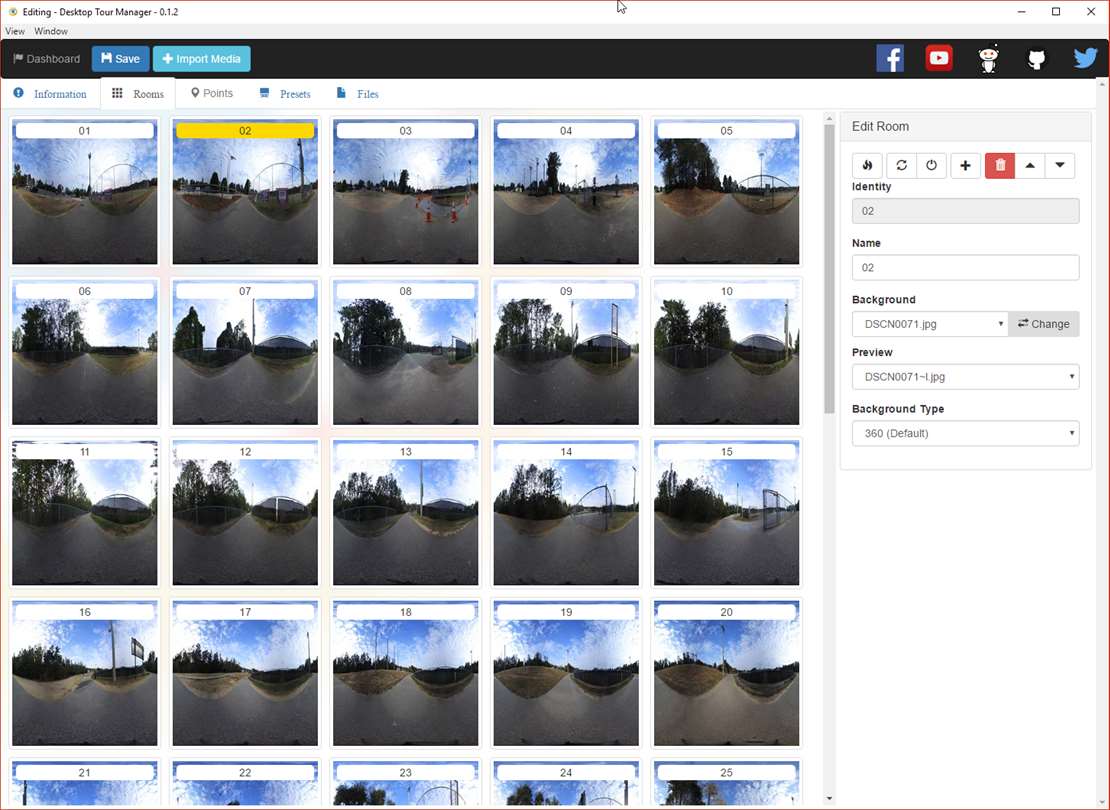The width and height of the screenshot is (1110, 810).
Task: Open Preview dropdown DSCN0071~l.jpg
Action: point(966,377)
